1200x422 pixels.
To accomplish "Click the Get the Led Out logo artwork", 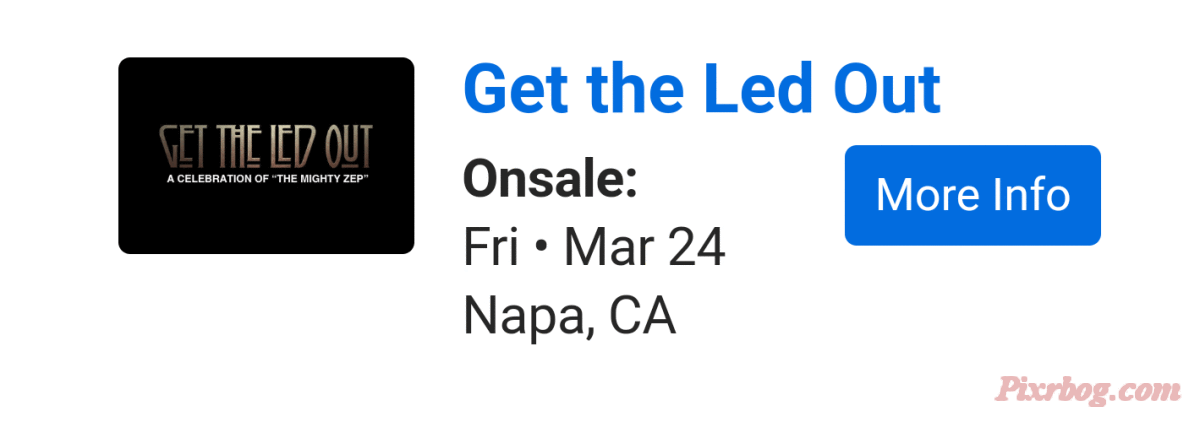I will point(267,148).
